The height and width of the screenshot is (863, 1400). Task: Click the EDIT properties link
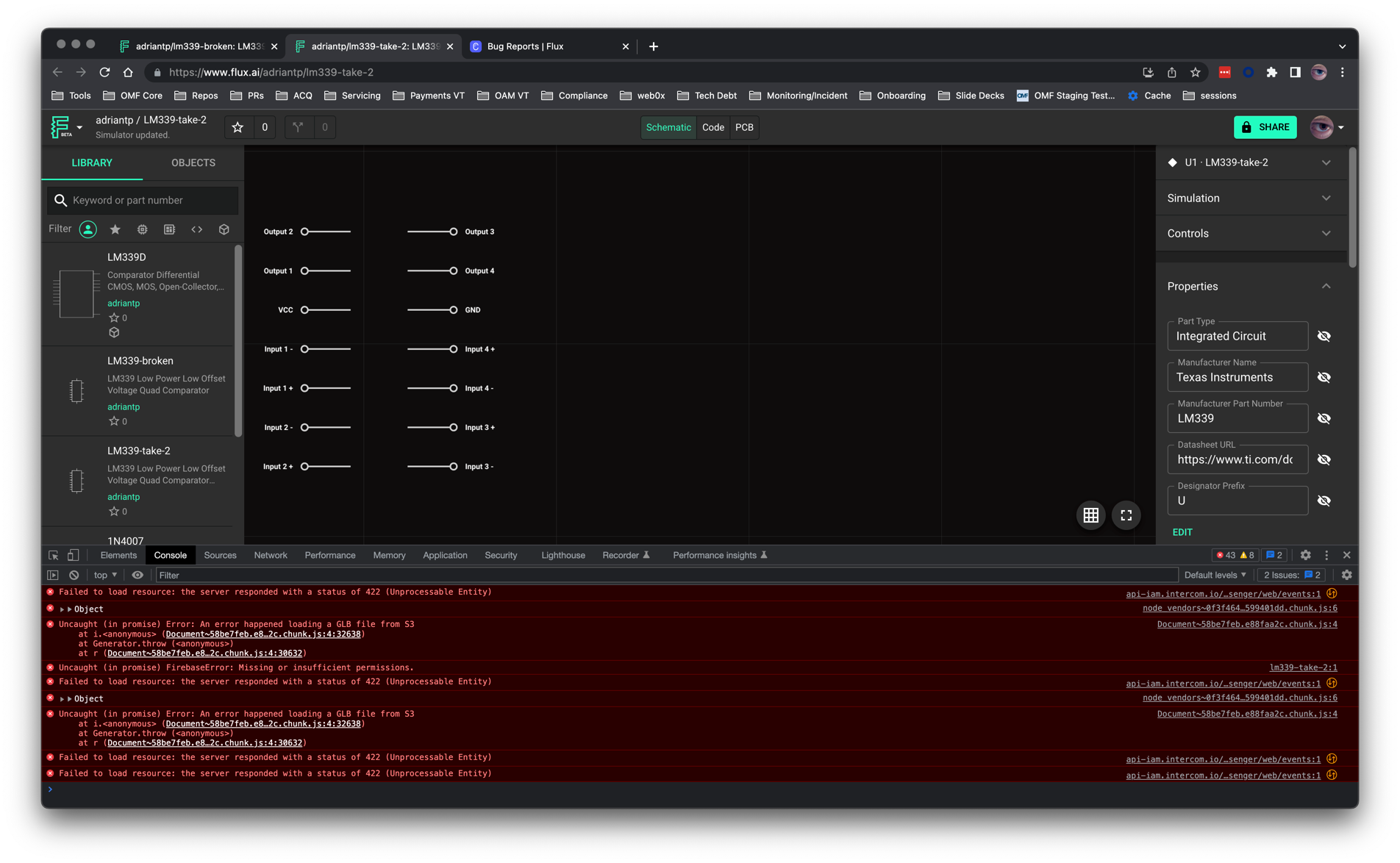(x=1182, y=531)
